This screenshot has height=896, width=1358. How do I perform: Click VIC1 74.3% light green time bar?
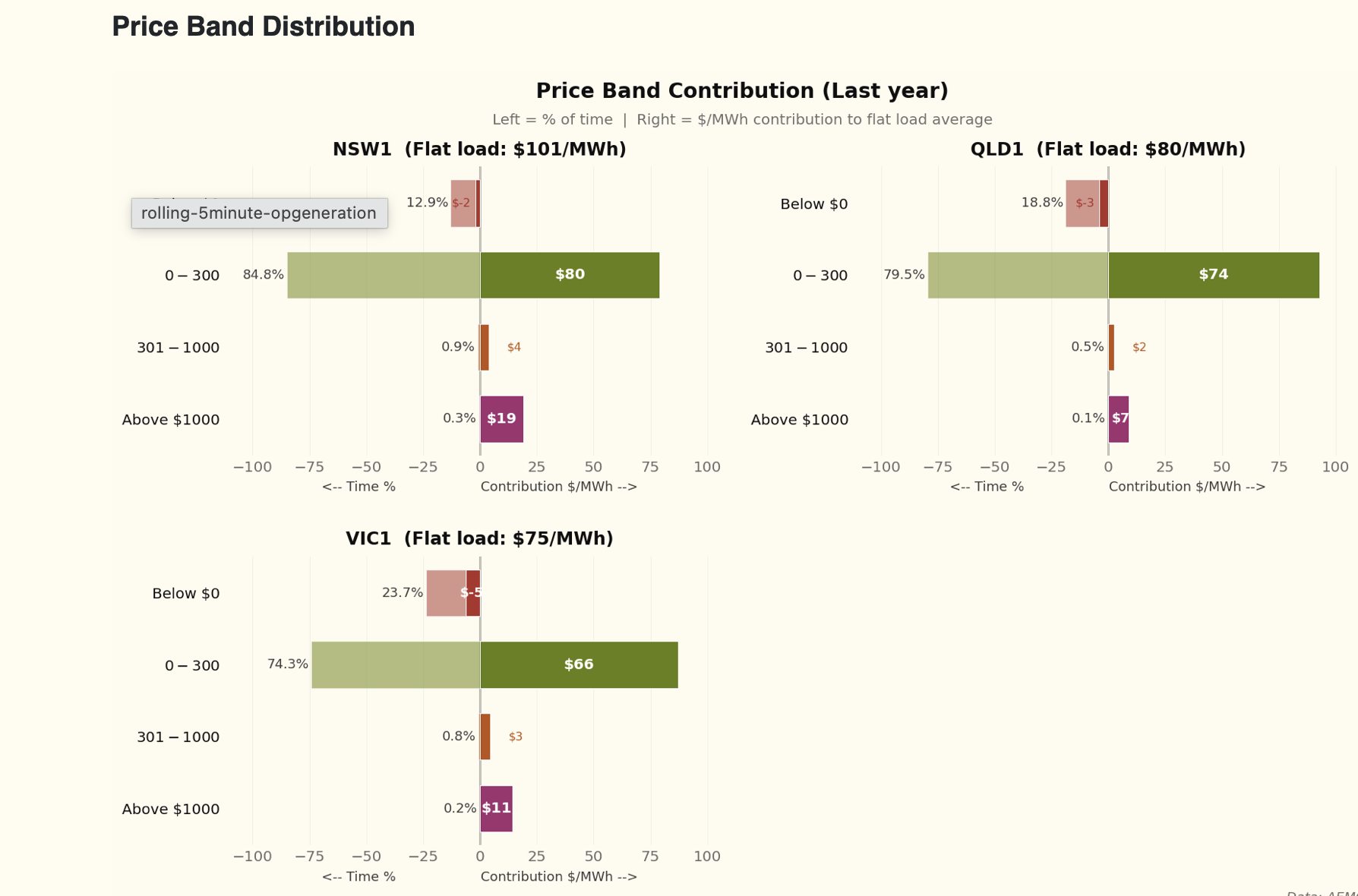[x=396, y=665]
